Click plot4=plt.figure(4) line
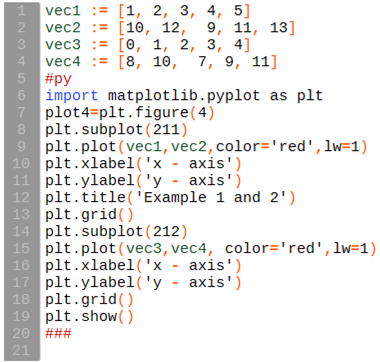 pyautogui.click(x=131, y=113)
